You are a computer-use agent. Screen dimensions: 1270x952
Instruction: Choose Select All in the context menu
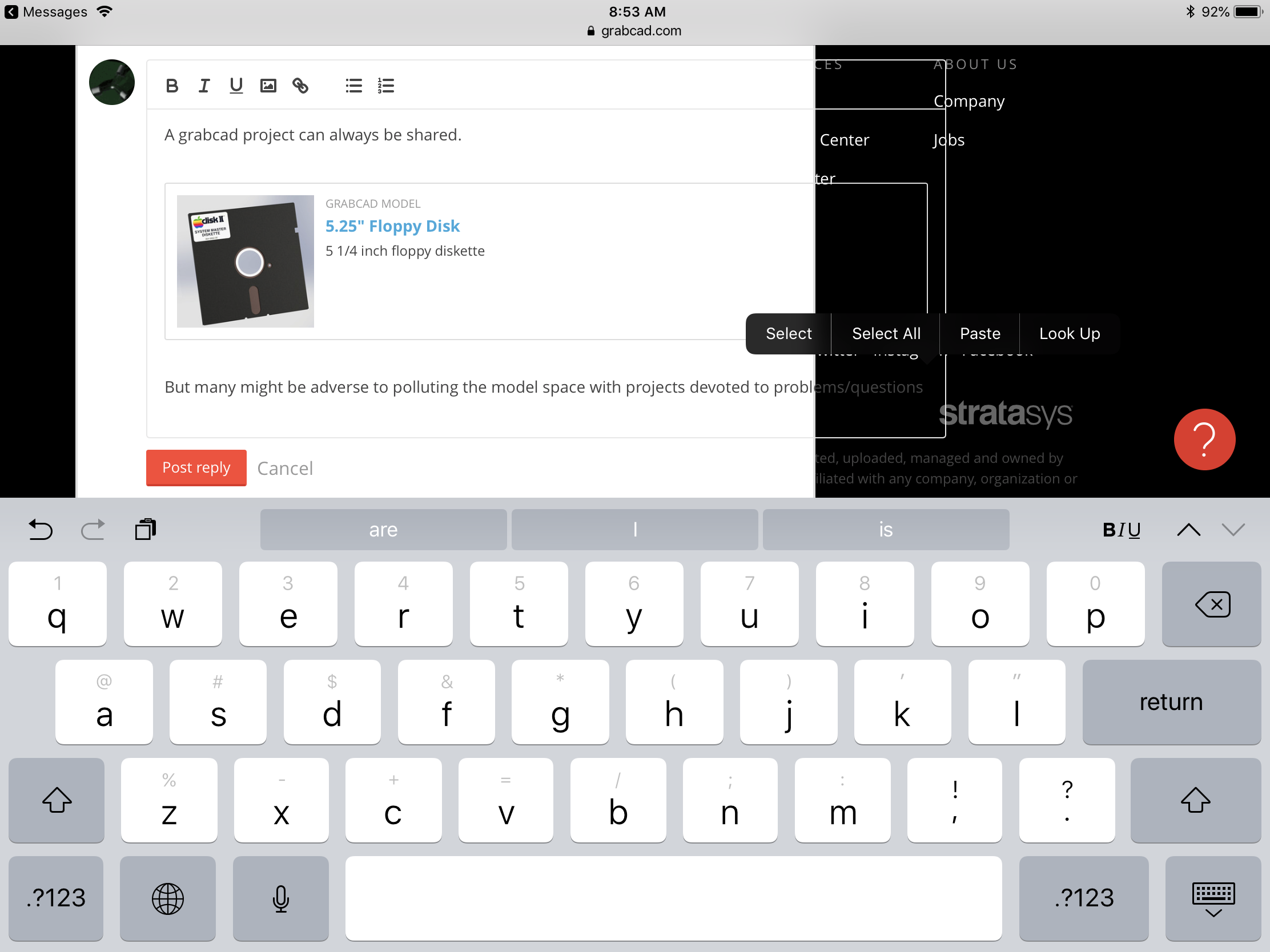click(x=885, y=334)
